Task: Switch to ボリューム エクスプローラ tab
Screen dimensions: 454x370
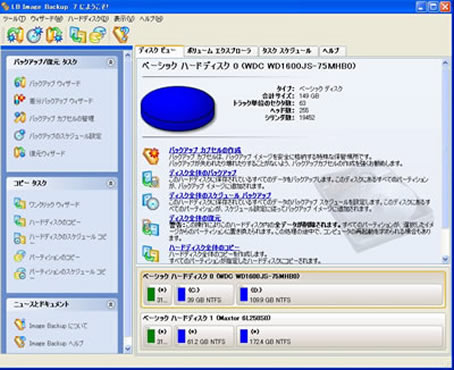Action: (x=219, y=51)
